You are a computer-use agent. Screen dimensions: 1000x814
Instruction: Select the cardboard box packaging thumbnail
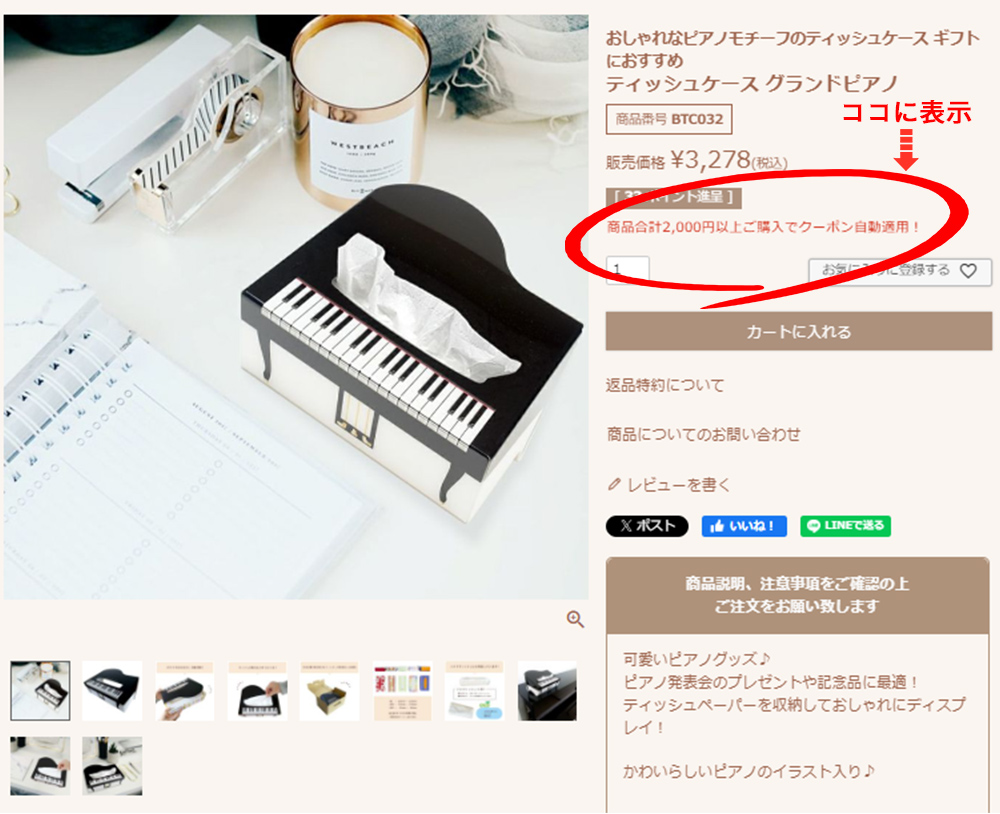click(330, 691)
